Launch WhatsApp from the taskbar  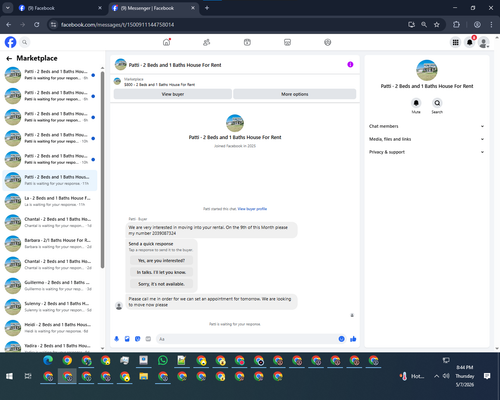tap(163, 360)
